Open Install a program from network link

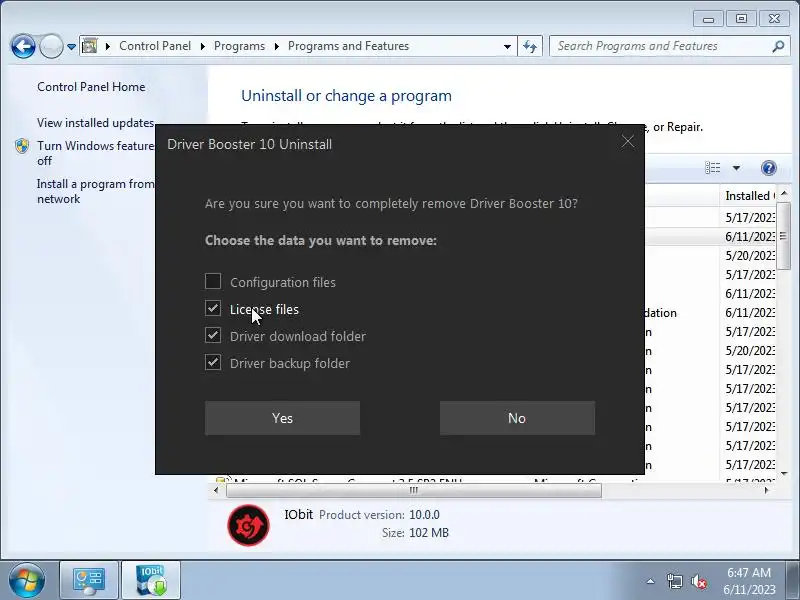point(95,191)
